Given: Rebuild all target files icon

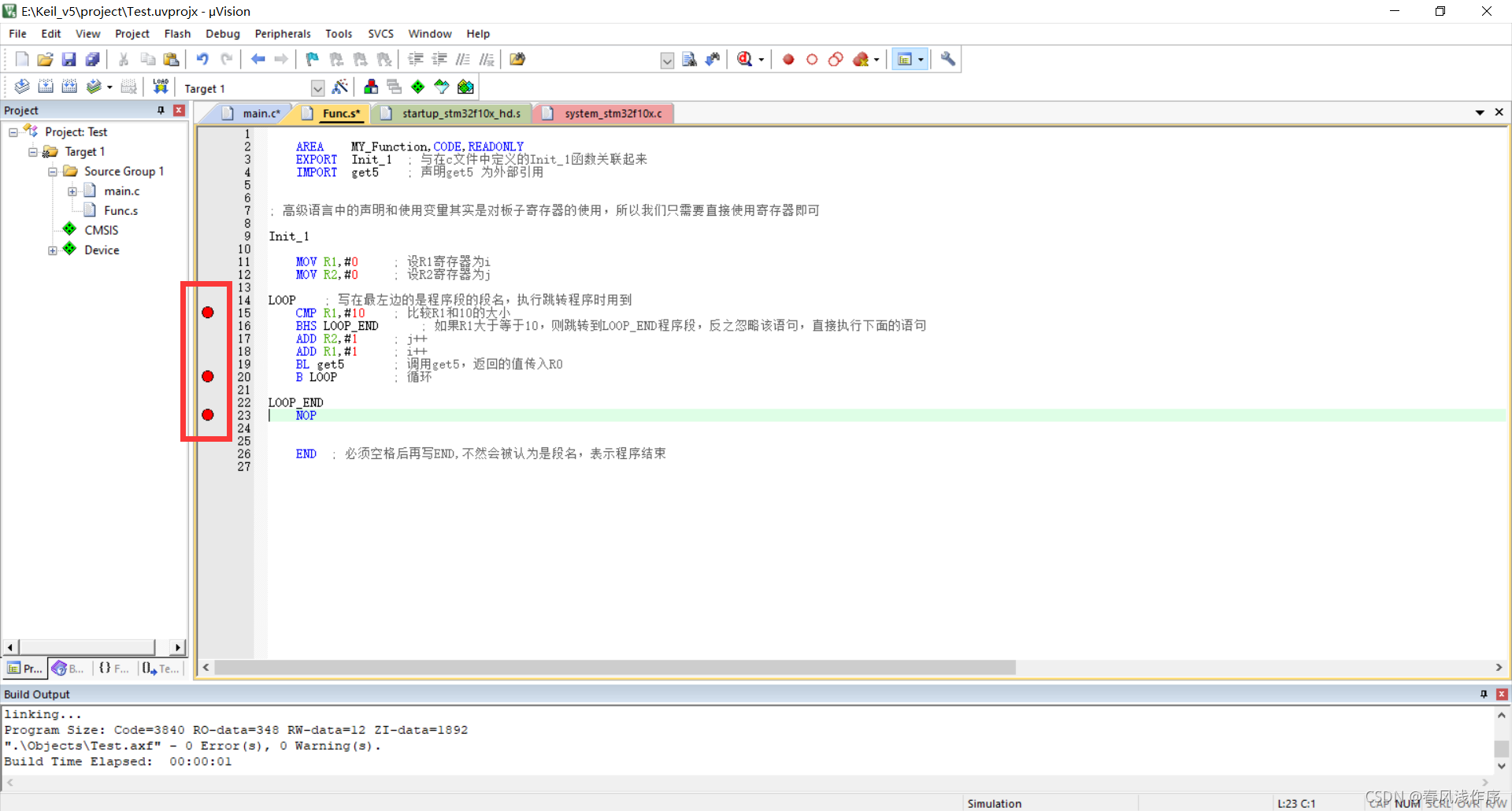Looking at the screenshot, I should point(69,87).
